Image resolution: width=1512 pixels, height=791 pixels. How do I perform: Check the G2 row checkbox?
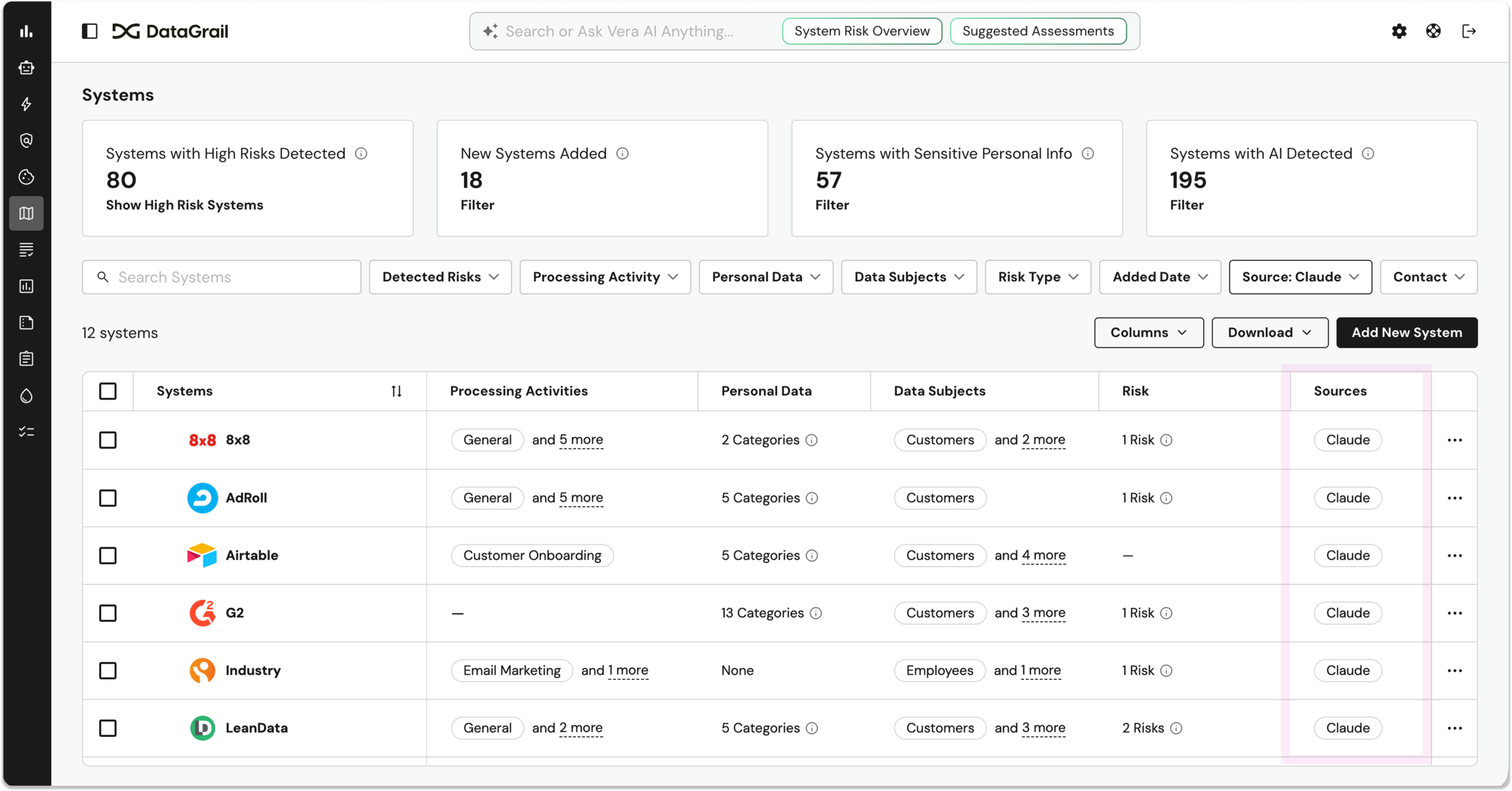click(107, 613)
